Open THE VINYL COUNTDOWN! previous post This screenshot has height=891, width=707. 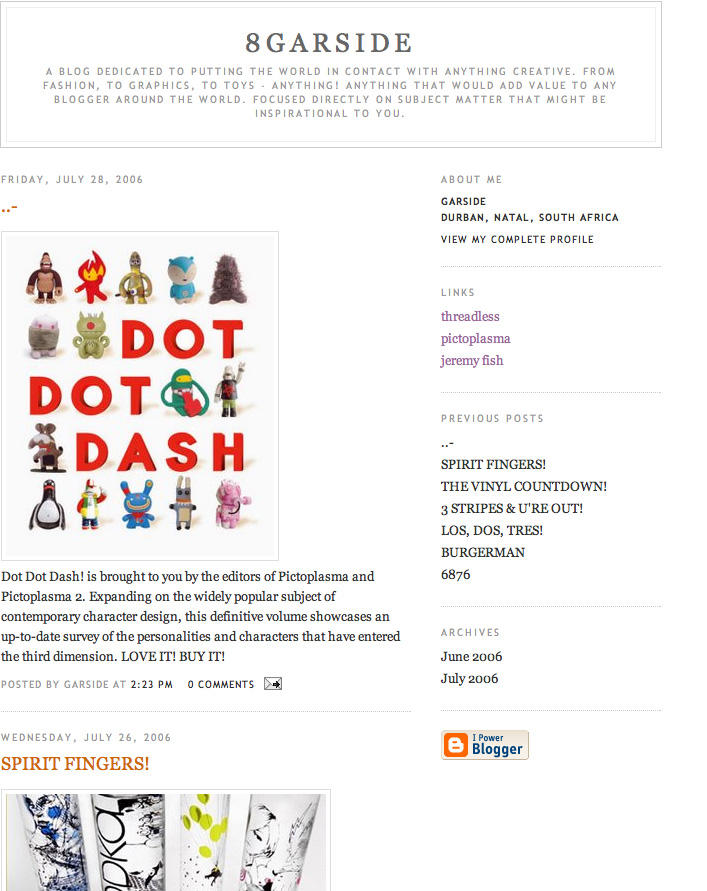click(x=524, y=486)
